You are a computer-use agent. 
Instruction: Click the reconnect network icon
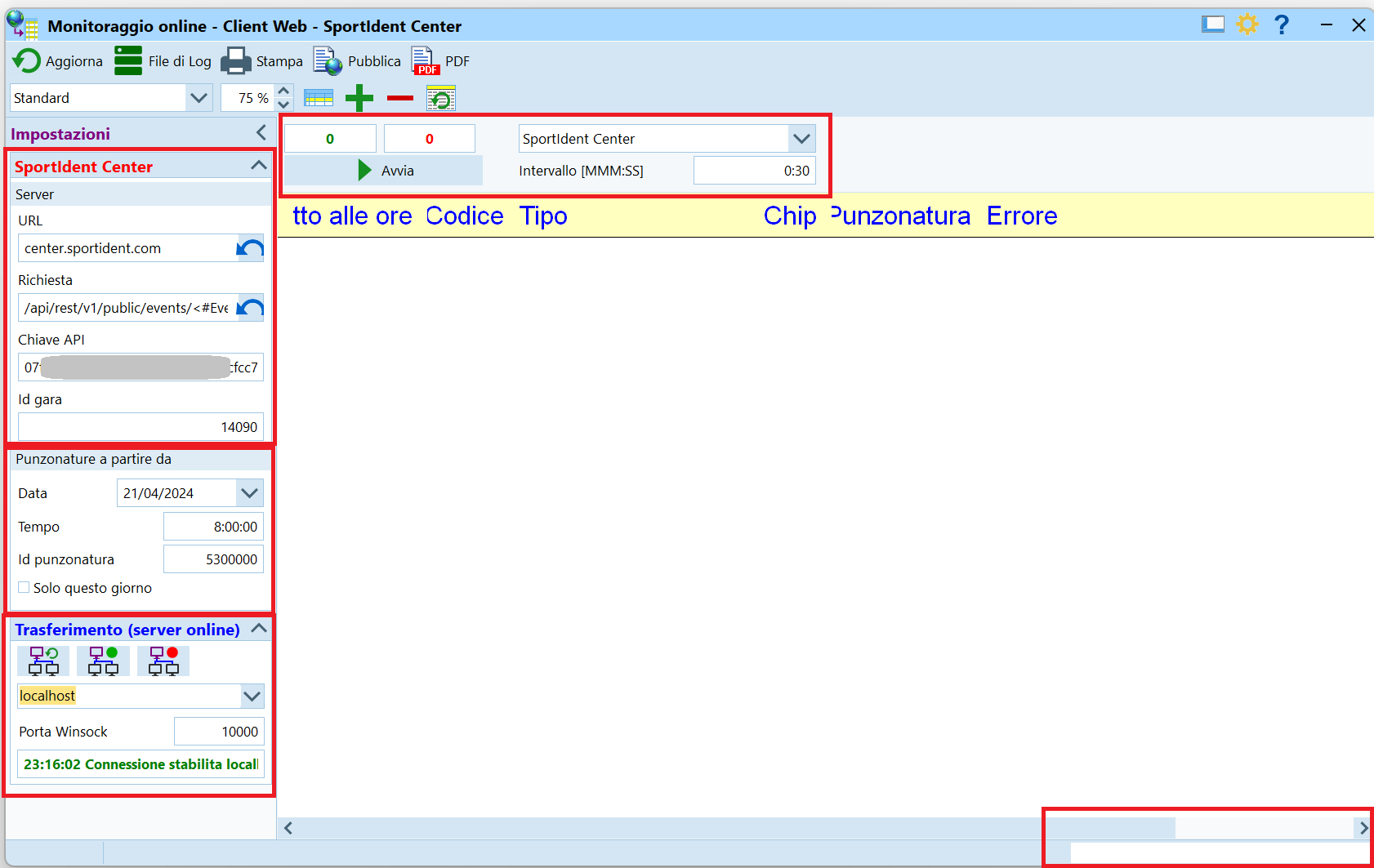43,661
